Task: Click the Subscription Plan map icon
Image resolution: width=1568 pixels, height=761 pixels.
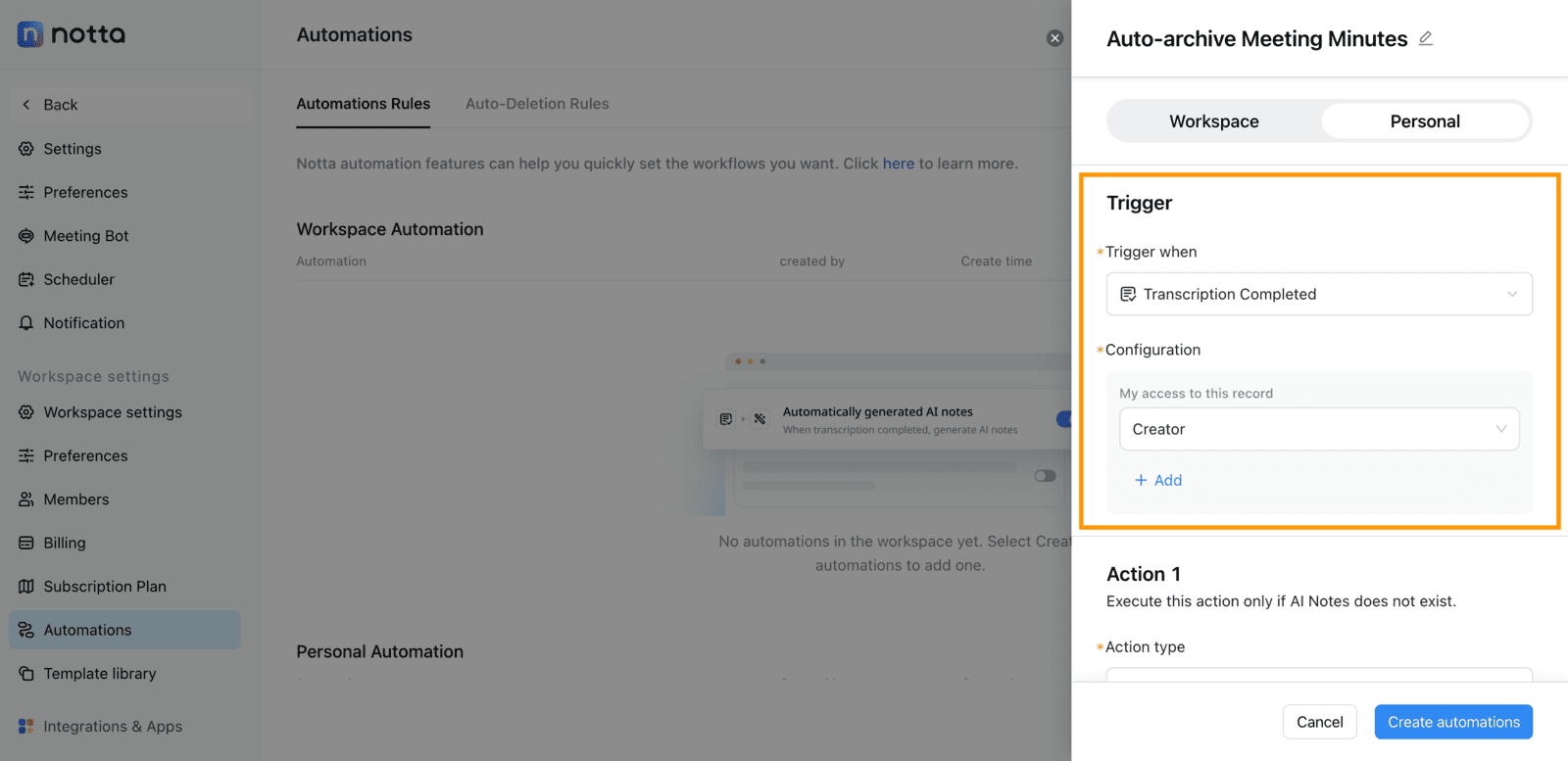Action: click(26, 587)
